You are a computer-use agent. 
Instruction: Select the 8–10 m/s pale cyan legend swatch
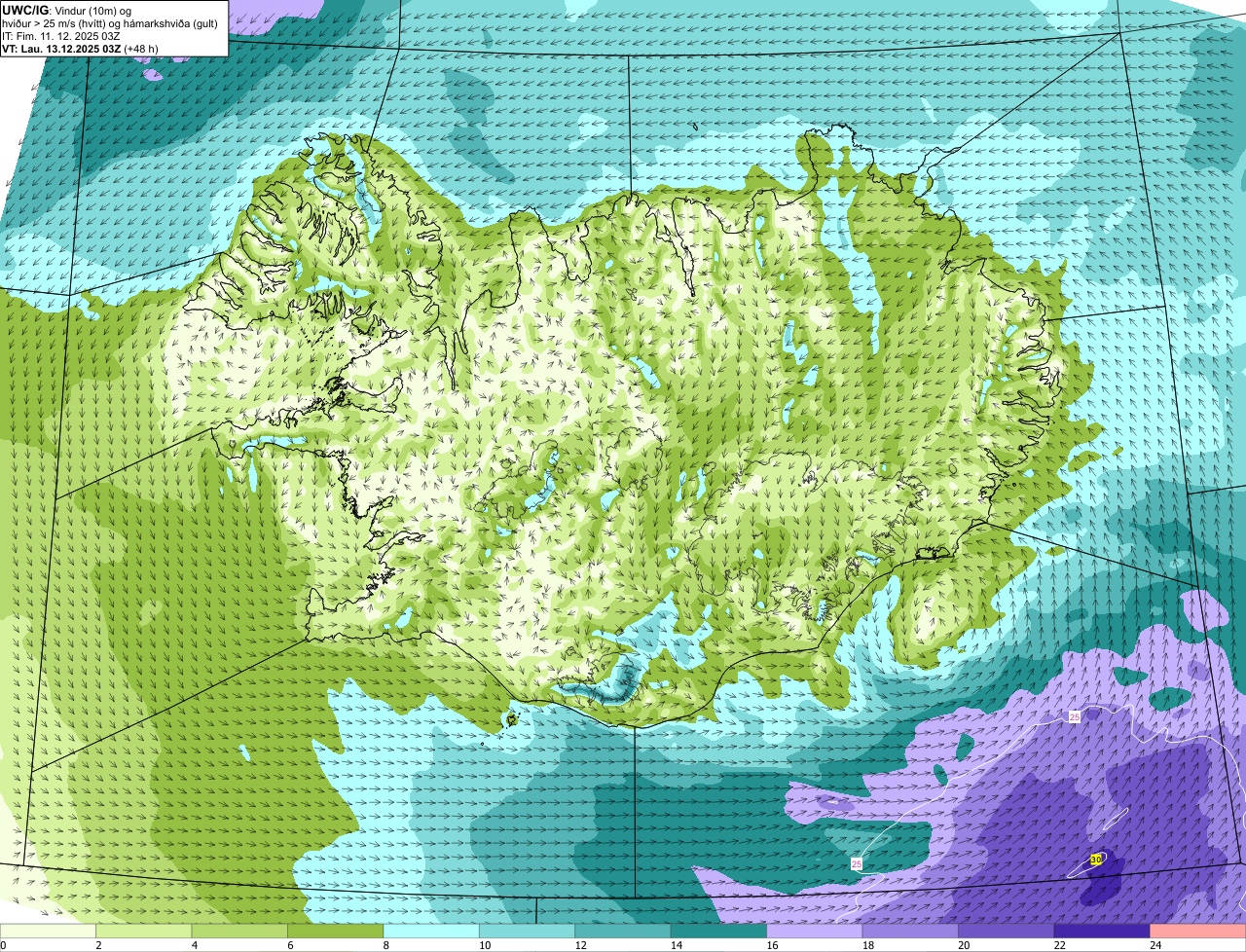(431, 931)
